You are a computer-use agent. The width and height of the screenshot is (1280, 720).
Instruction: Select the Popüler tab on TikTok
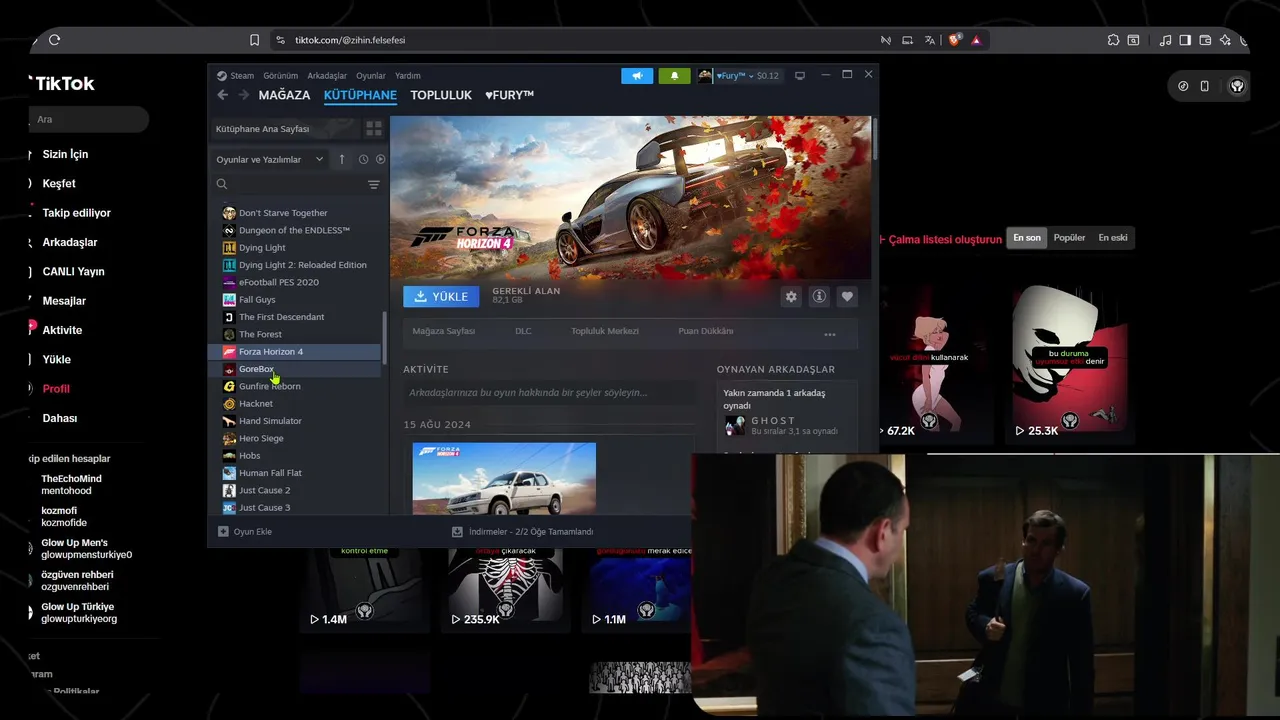[1069, 238]
